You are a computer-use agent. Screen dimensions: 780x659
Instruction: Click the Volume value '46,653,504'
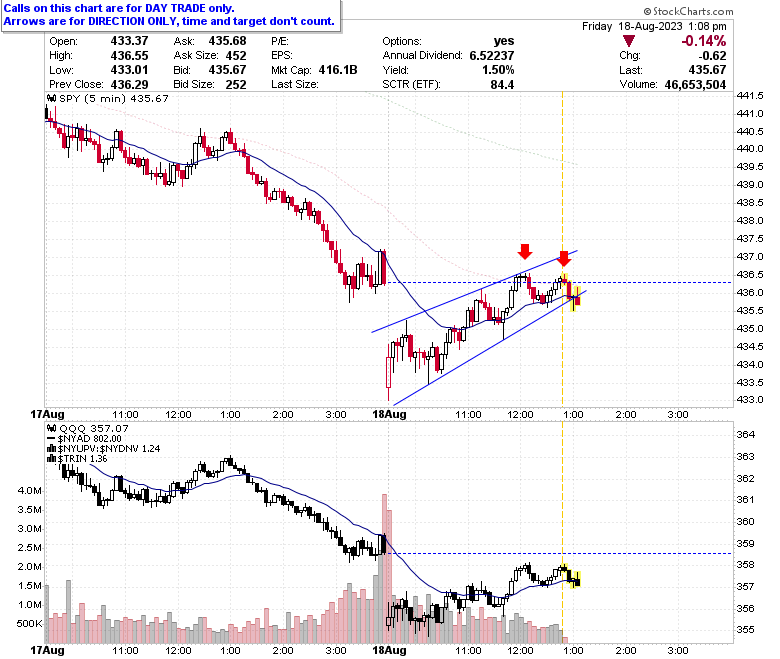[x=695, y=85]
